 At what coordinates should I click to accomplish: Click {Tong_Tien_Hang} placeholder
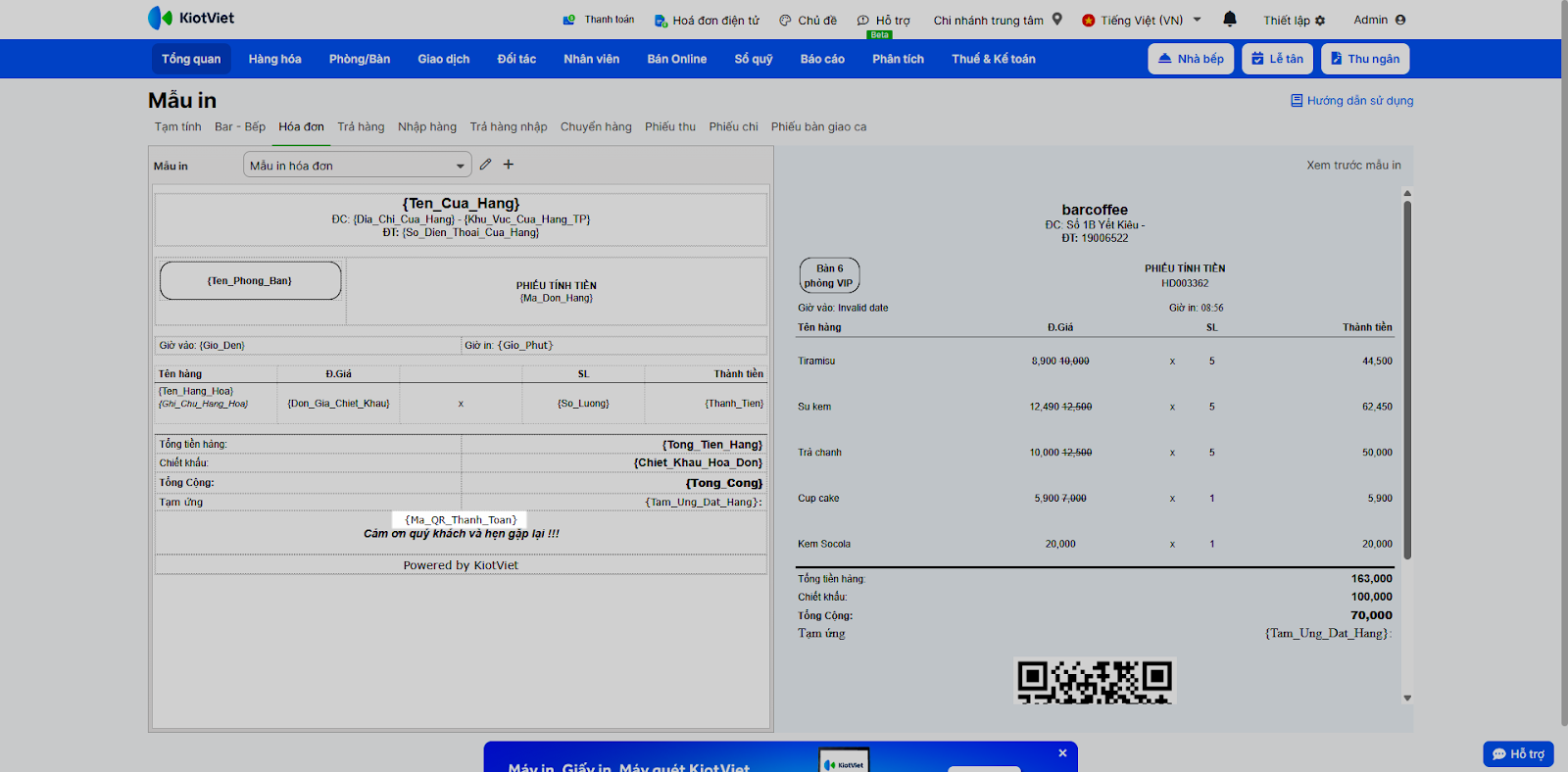click(x=712, y=444)
